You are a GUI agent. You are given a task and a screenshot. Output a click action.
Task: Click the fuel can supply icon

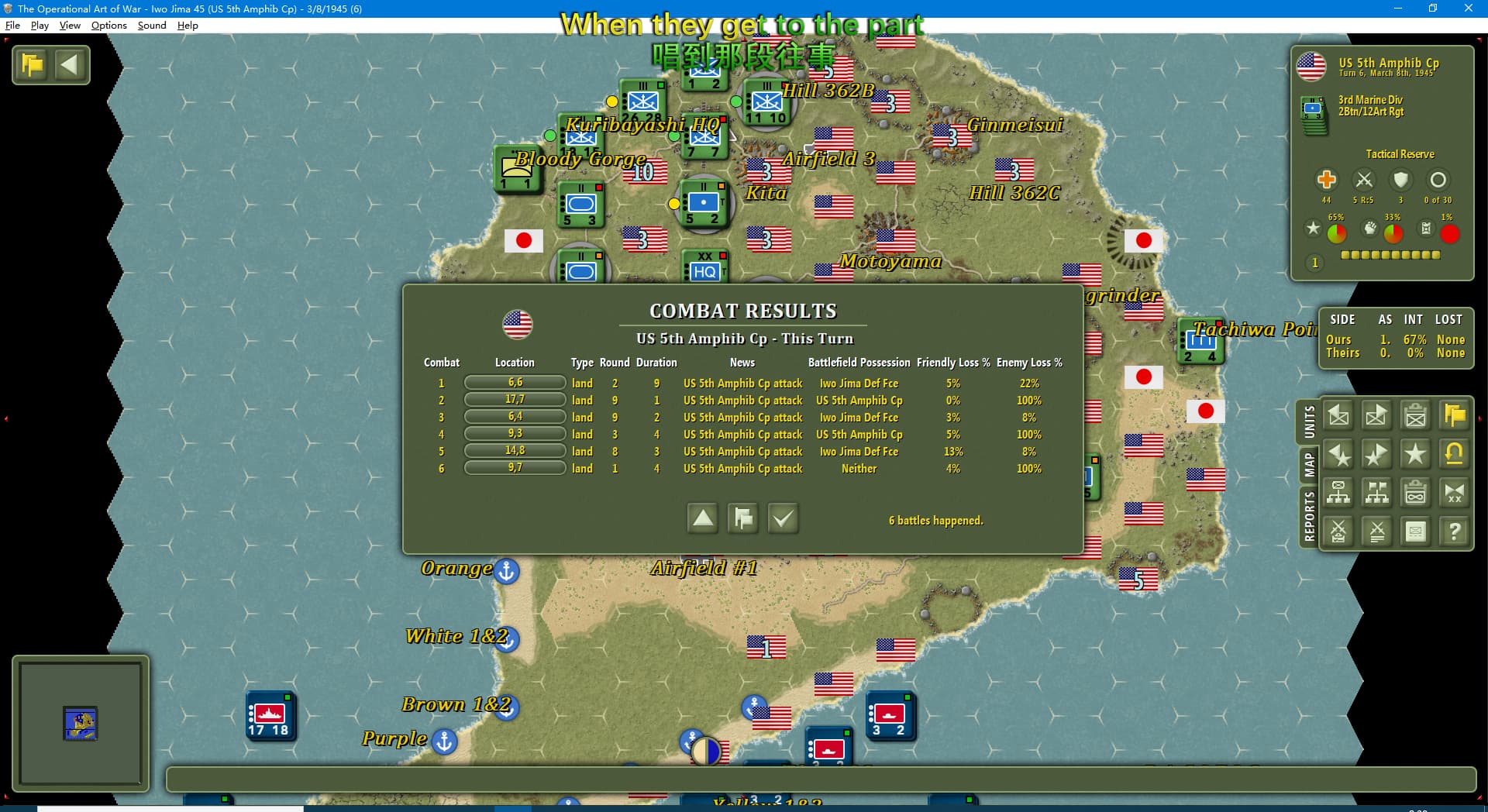pos(1426,228)
